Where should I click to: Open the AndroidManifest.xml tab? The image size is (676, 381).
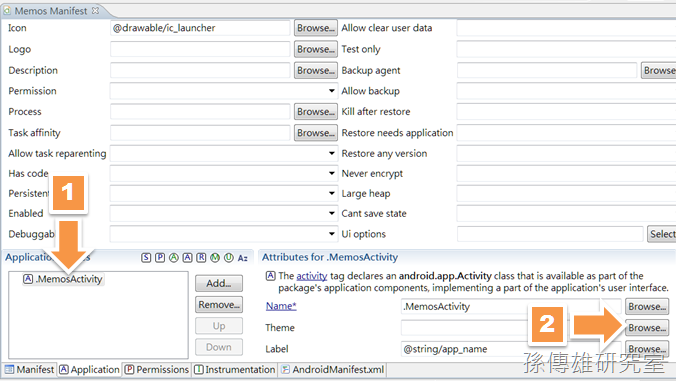point(332,370)
